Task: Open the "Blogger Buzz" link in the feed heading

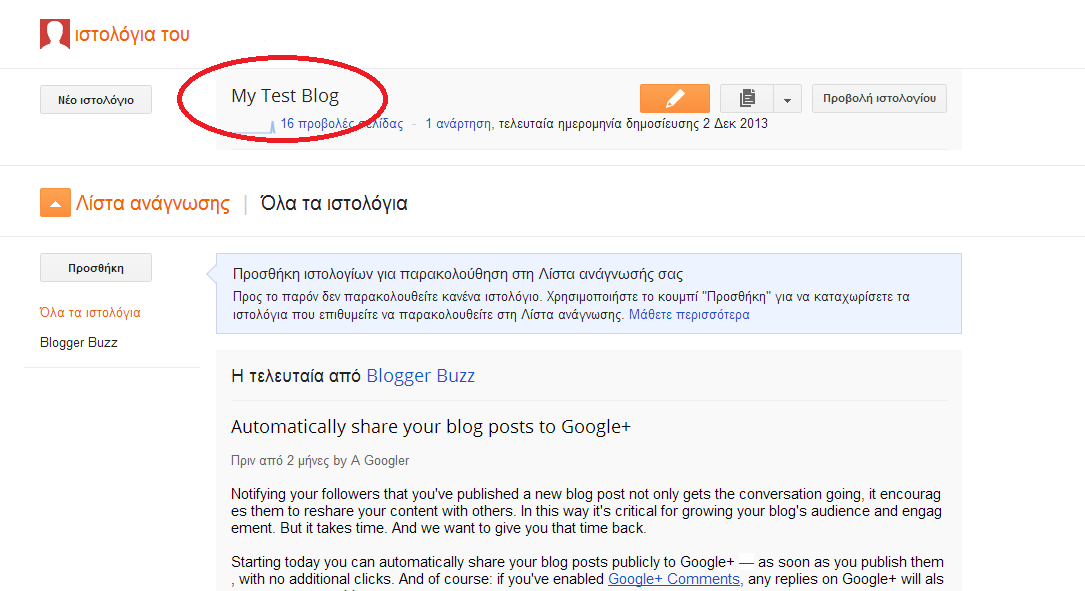Action: (420, 376)
